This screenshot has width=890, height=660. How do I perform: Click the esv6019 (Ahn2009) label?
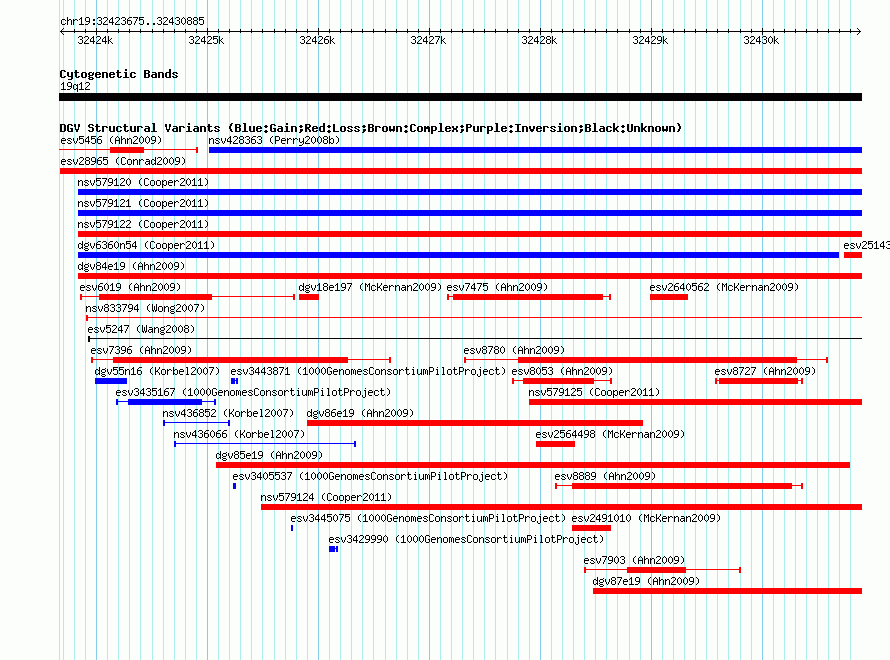[130, 287]
